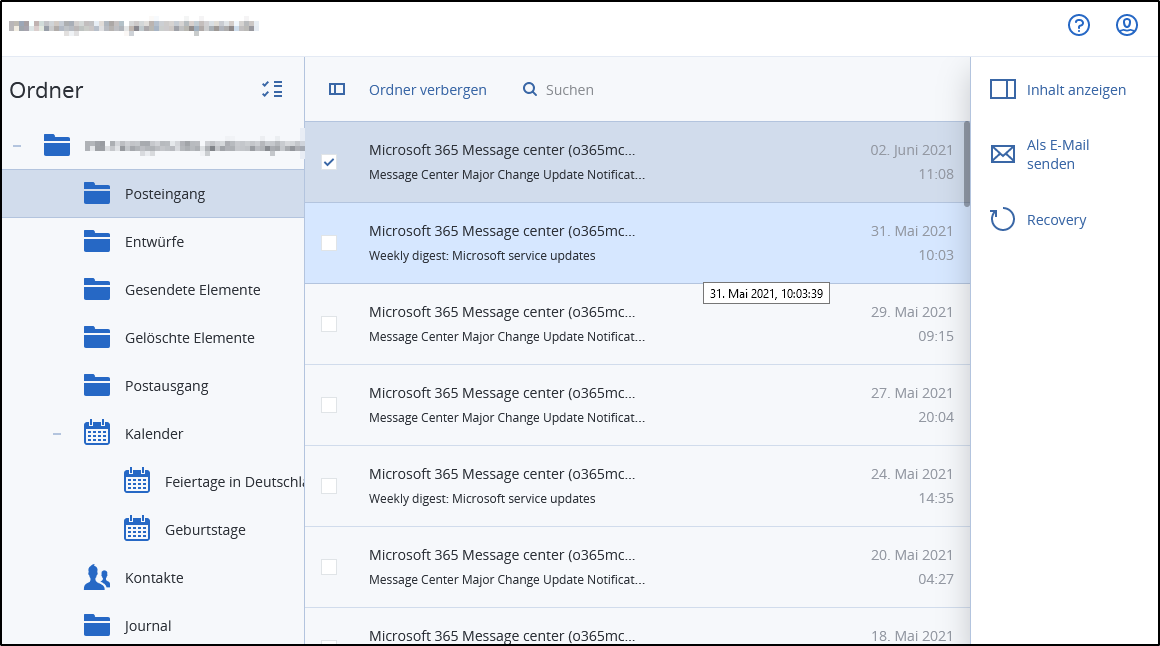Collapse the root mailbox tree node
This screenshot has height=646, width=1160.
pyautogui.click(x=17, y=146)
